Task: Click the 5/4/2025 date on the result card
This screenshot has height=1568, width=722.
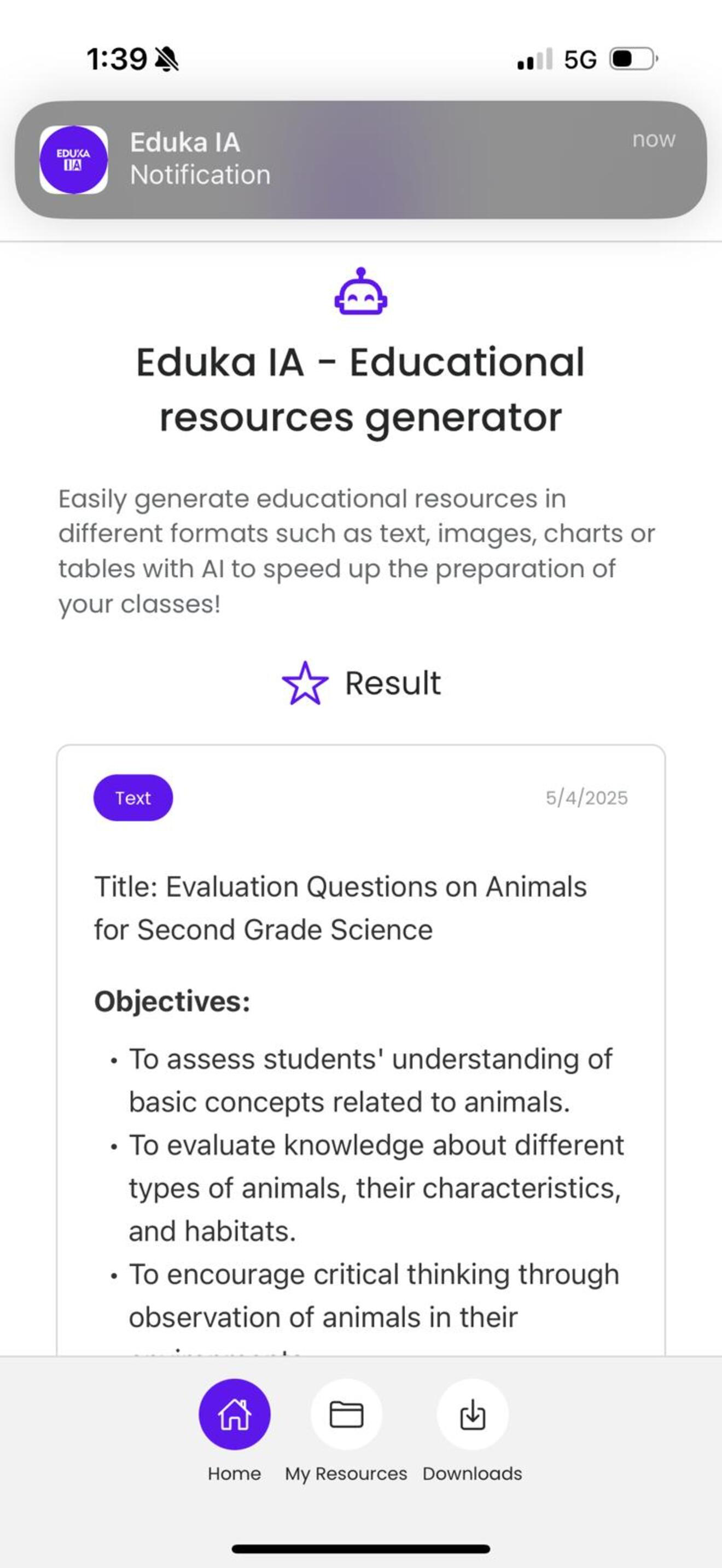Action: 586,797
